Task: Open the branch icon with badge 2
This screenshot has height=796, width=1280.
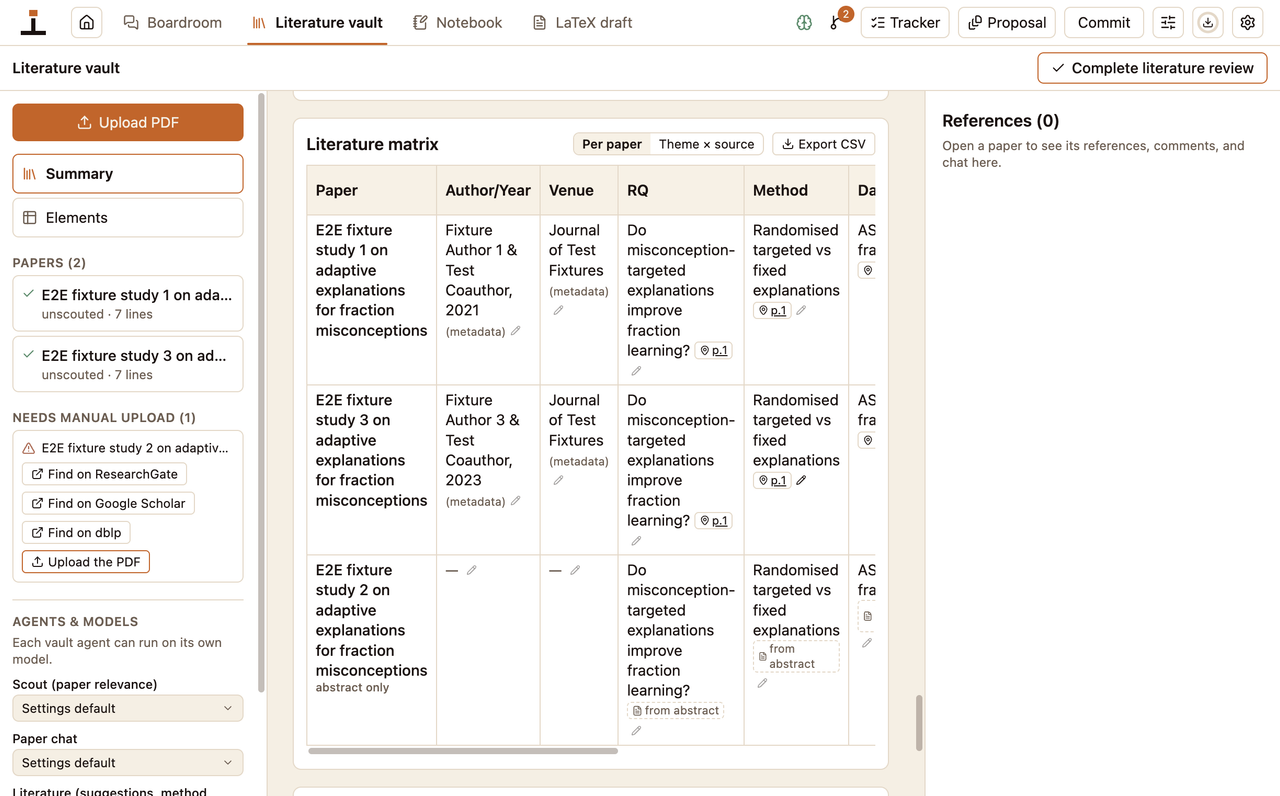Action: click(836, 22)
